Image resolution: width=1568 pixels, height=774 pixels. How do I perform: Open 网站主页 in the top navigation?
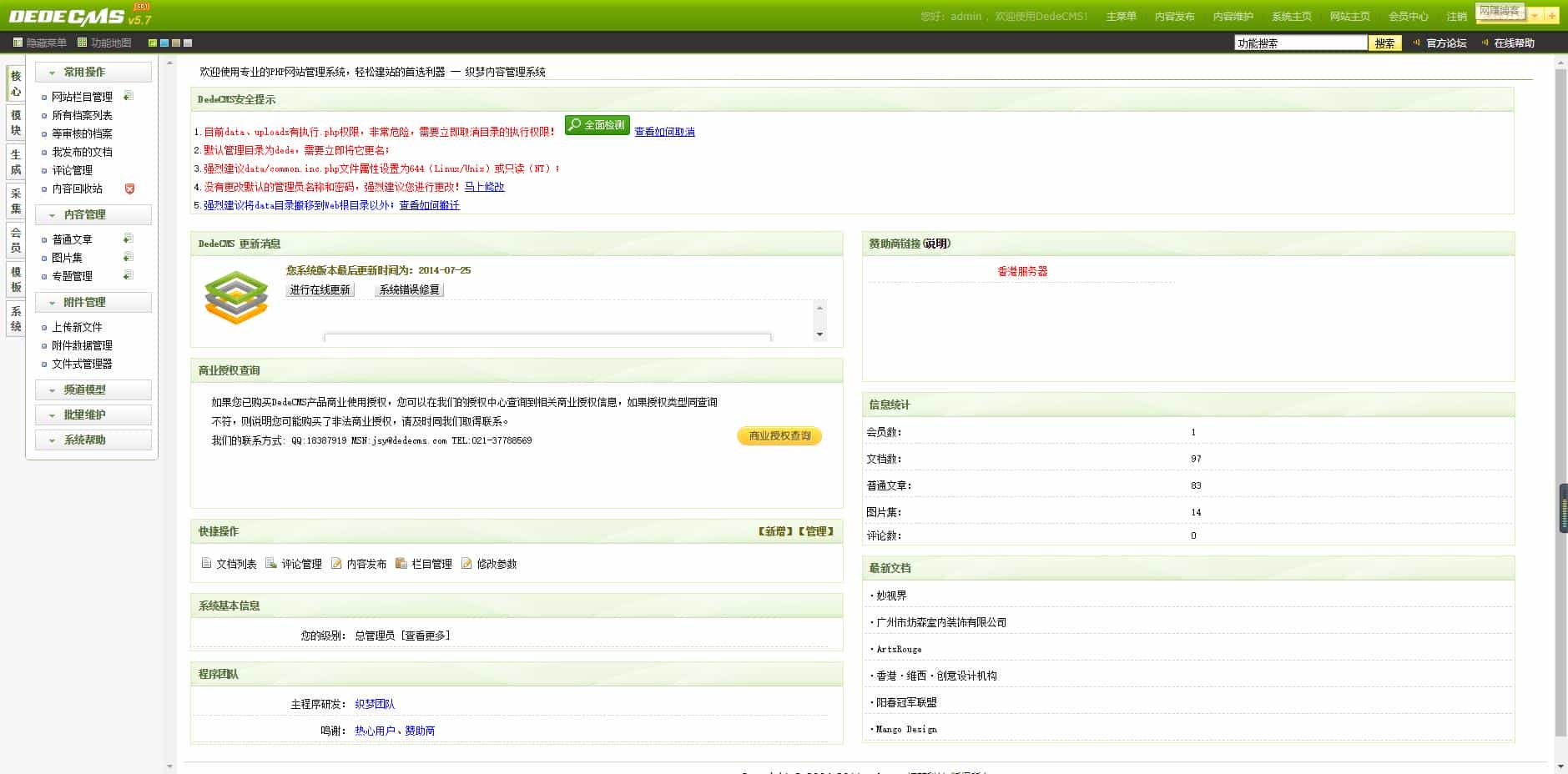[1349, 17]
